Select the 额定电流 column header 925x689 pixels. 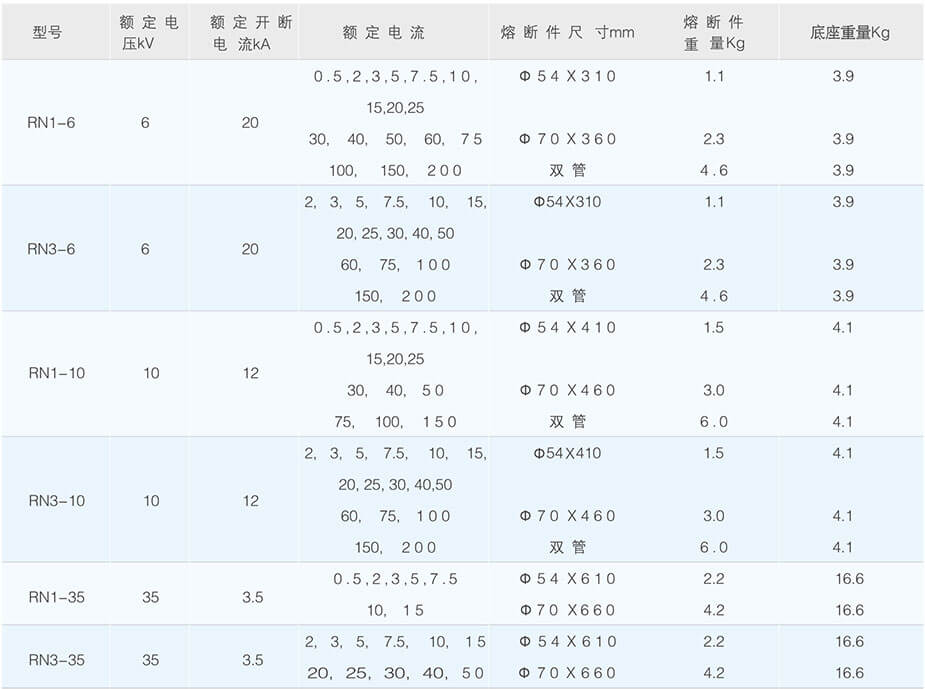click(x=383, y=32)
